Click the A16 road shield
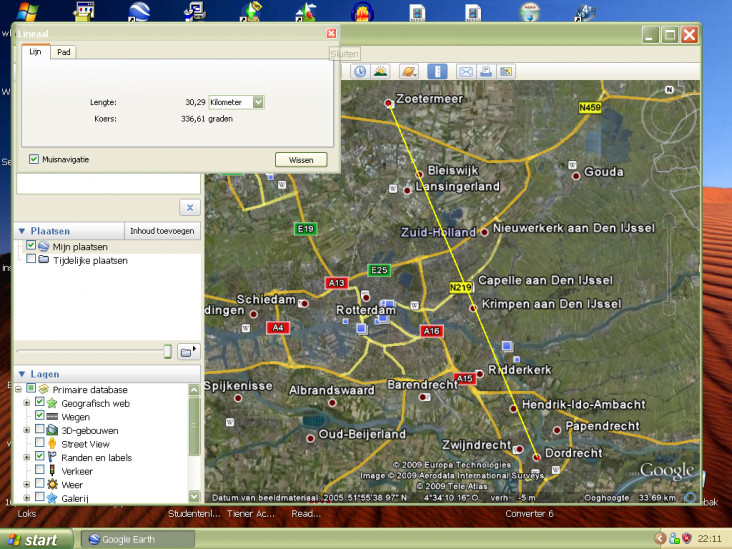Screen dimensions: 732x549 431,331
